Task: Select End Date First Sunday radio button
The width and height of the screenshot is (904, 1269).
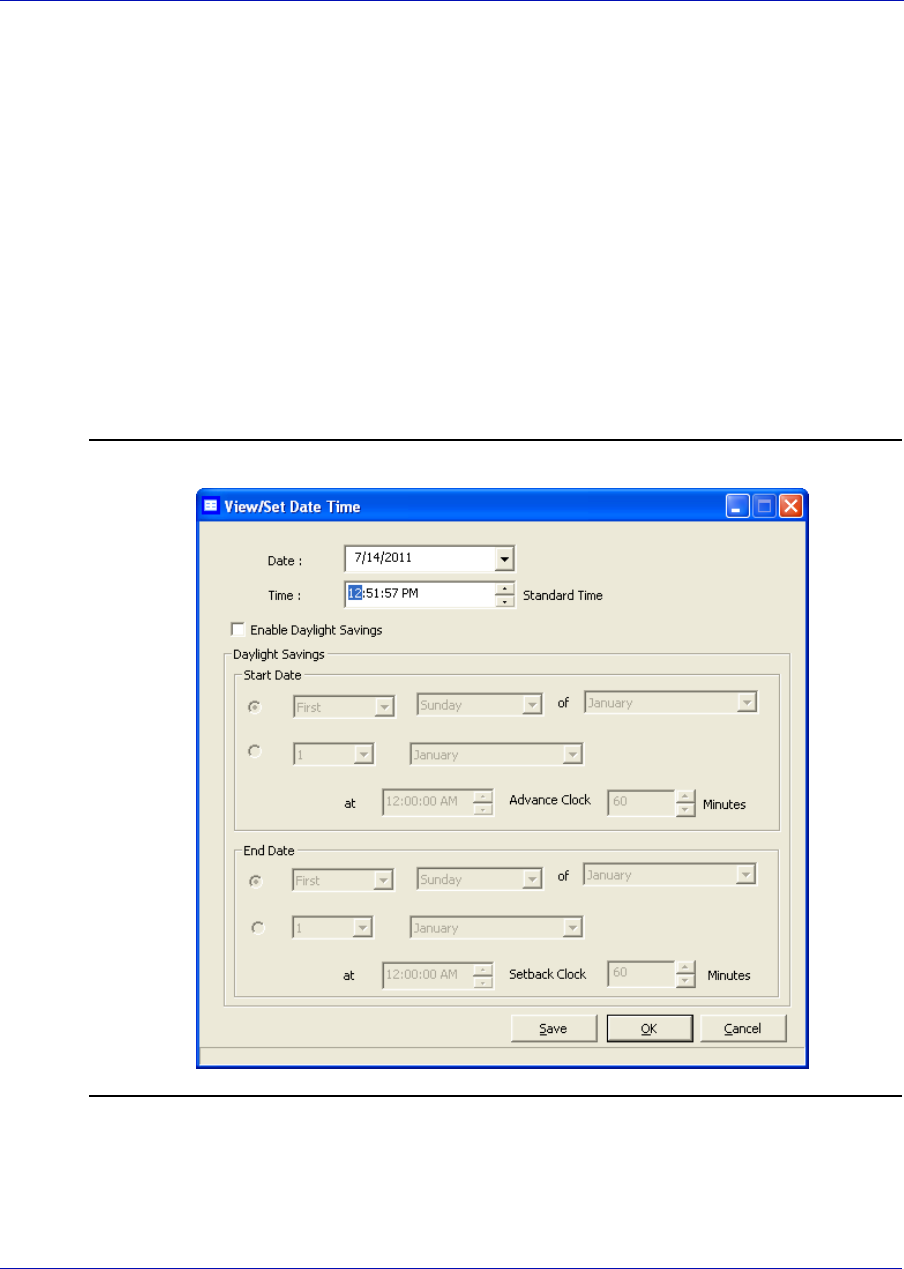Action: [x=258, y=880]
